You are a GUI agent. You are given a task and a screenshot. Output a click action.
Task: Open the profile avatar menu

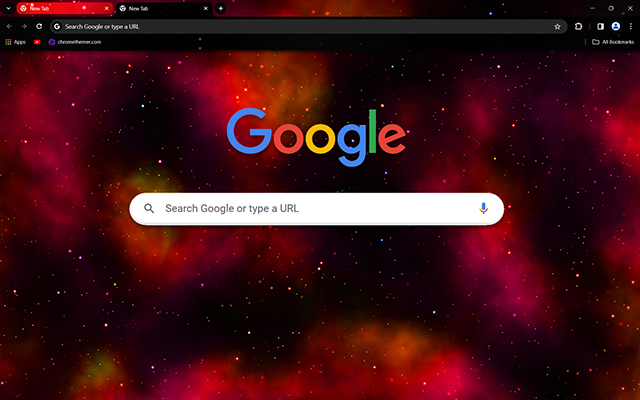[x=616, y=27]
